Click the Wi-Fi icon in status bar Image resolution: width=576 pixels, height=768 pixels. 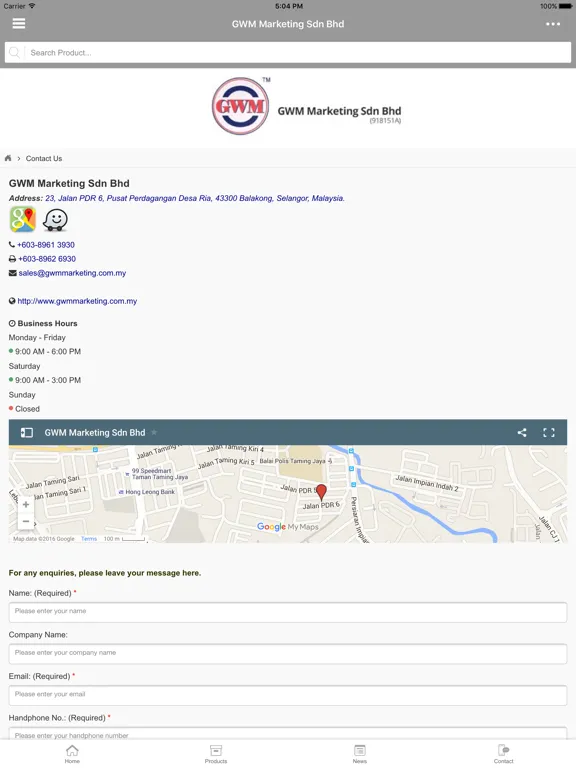pyautogui.click(x=32, y=6)
